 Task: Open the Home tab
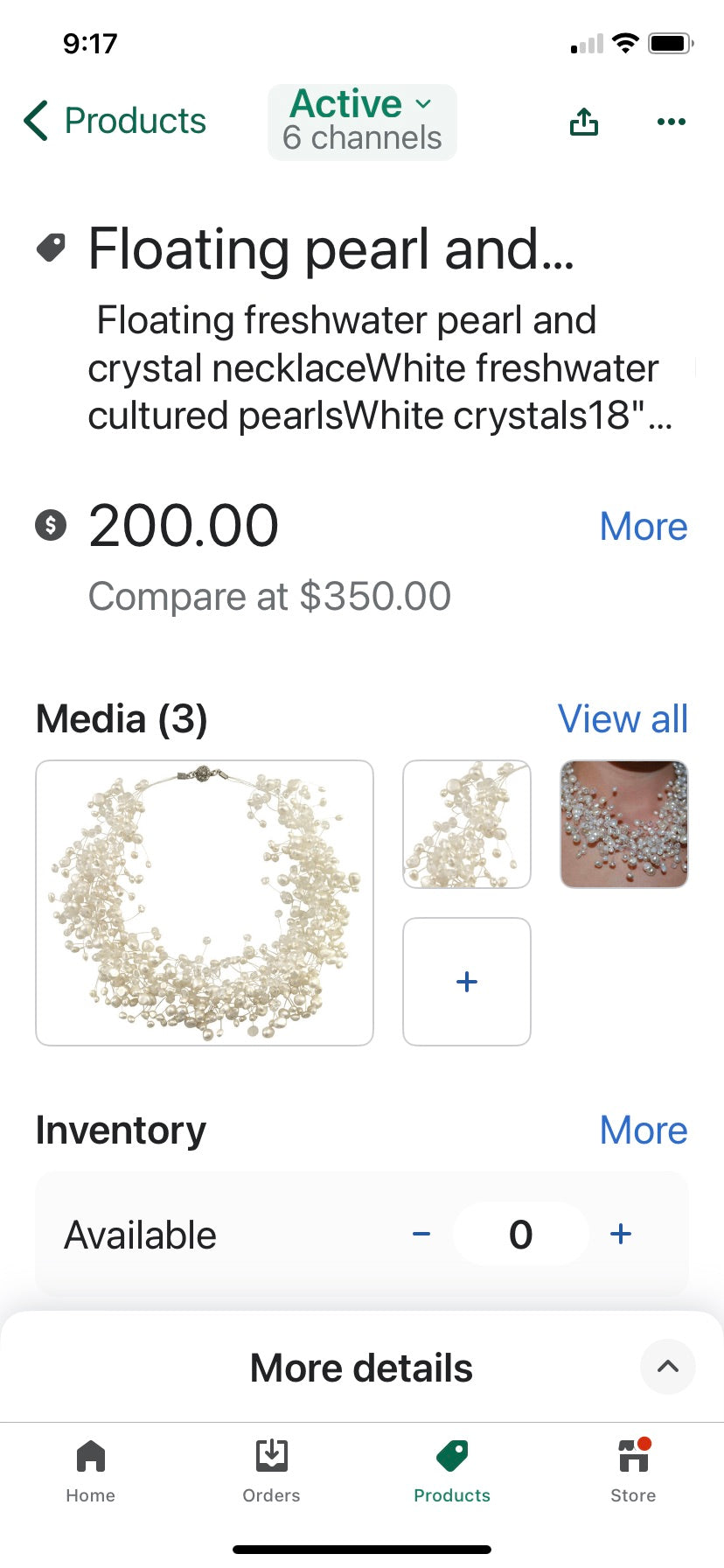pos(91,1472)
